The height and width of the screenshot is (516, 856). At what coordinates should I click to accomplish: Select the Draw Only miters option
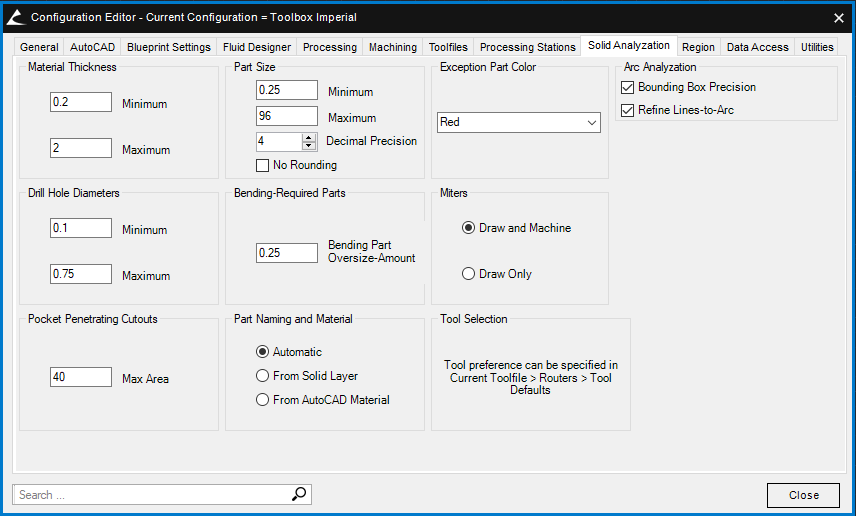point(468,274)
